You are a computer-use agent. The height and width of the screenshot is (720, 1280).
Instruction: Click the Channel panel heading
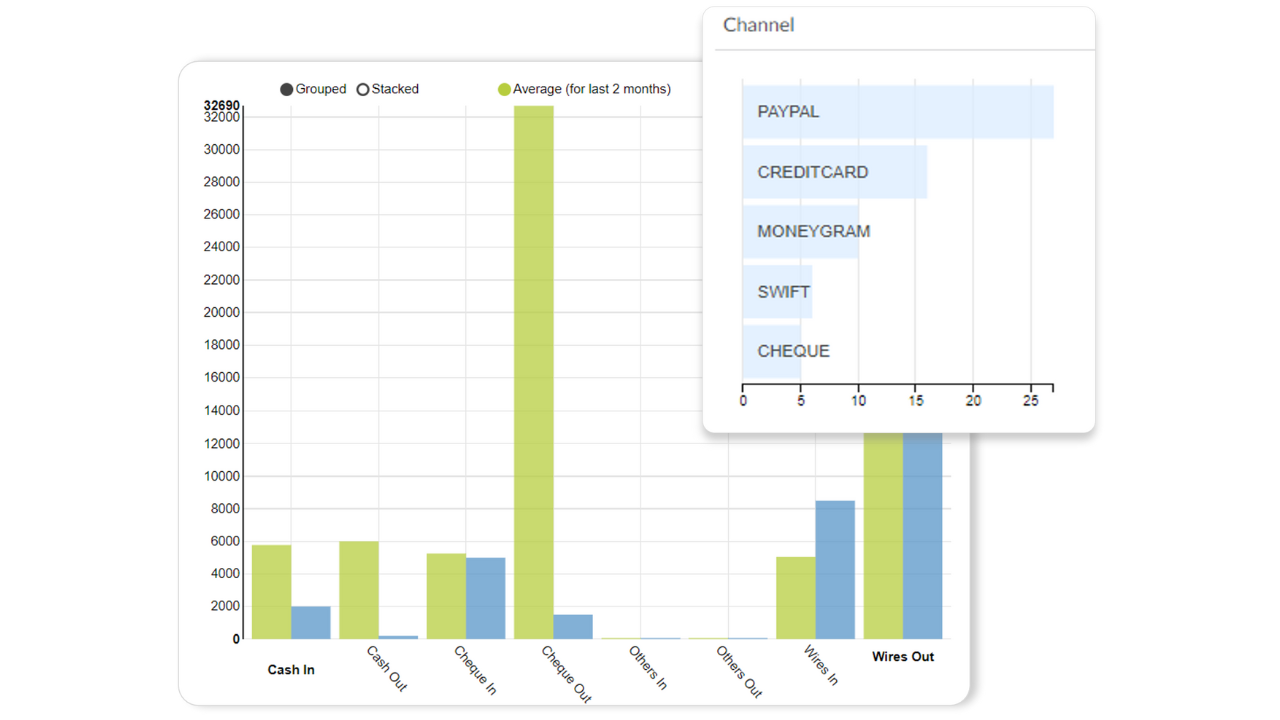point(759,25)
